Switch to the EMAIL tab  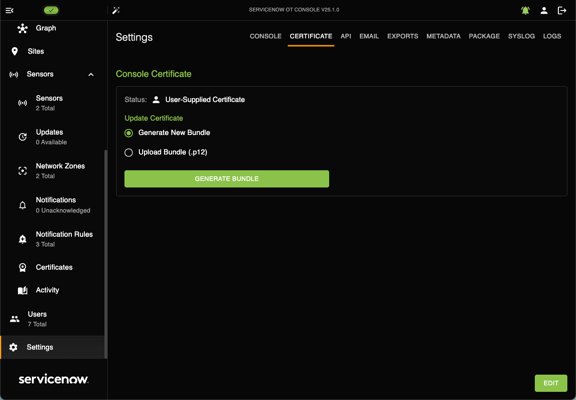(x=369, y=36)
